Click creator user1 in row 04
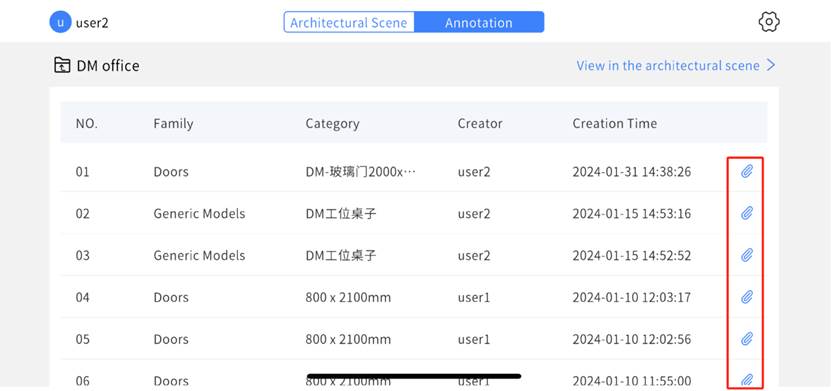Screen dimensions: 831x391 474,297
